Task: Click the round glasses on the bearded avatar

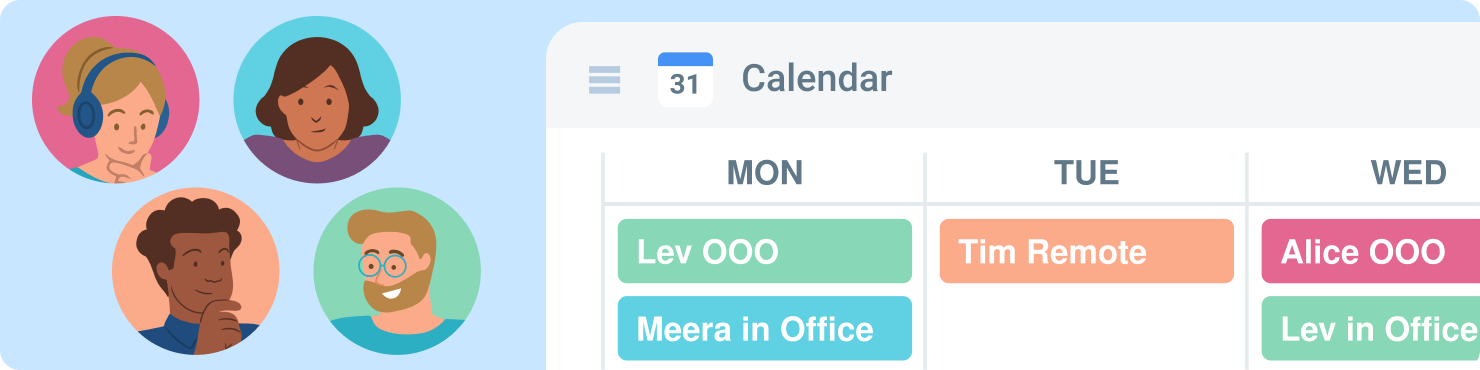Action: (x=382, y=265)
